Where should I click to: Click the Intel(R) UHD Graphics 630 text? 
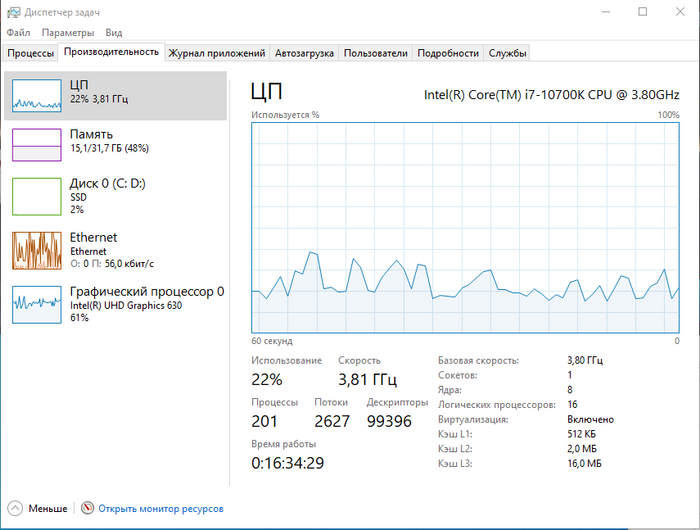(126, 305)
